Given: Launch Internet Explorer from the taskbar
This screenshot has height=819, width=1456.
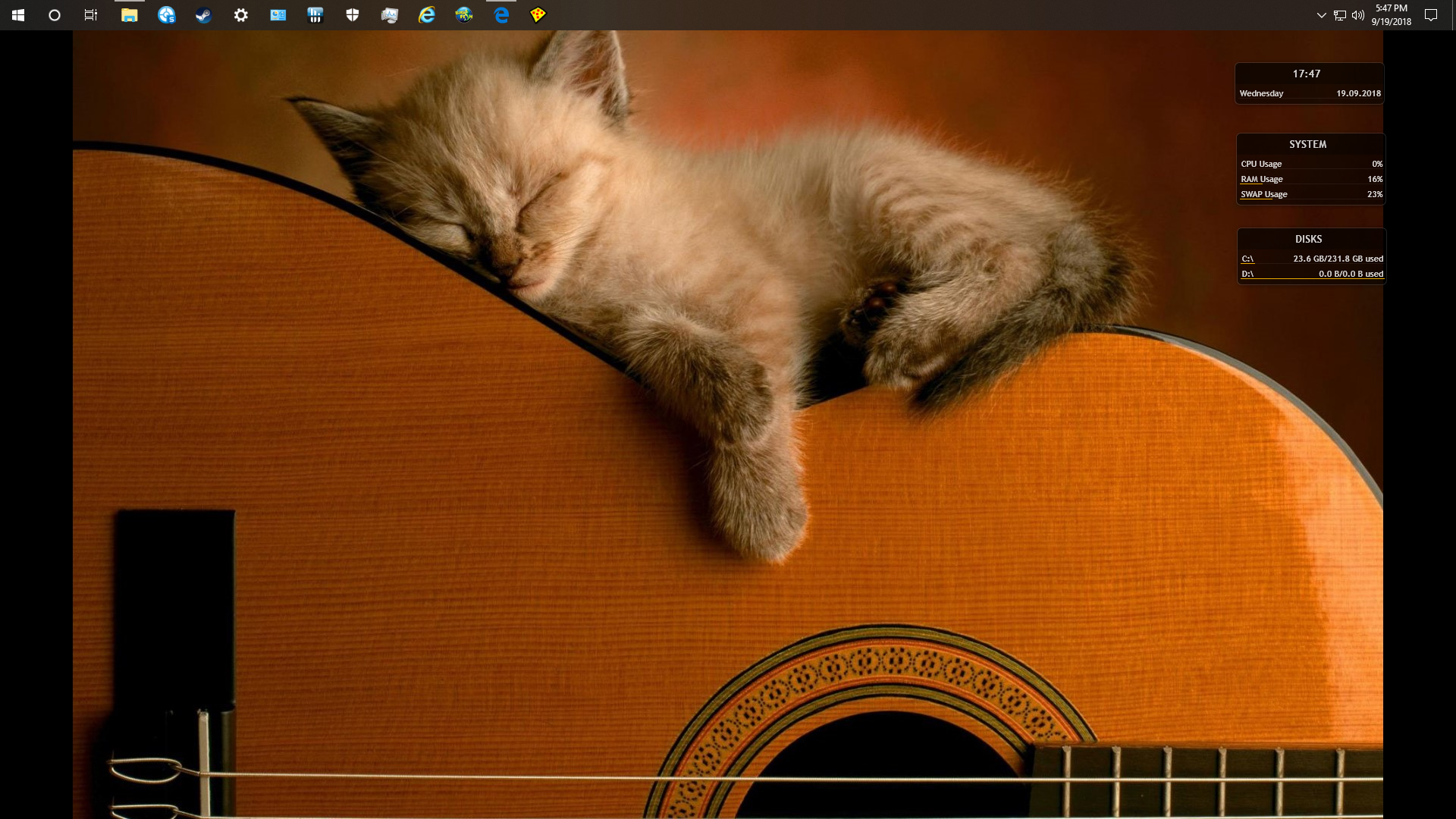Looking at the screenshot, I should [427, 15].
